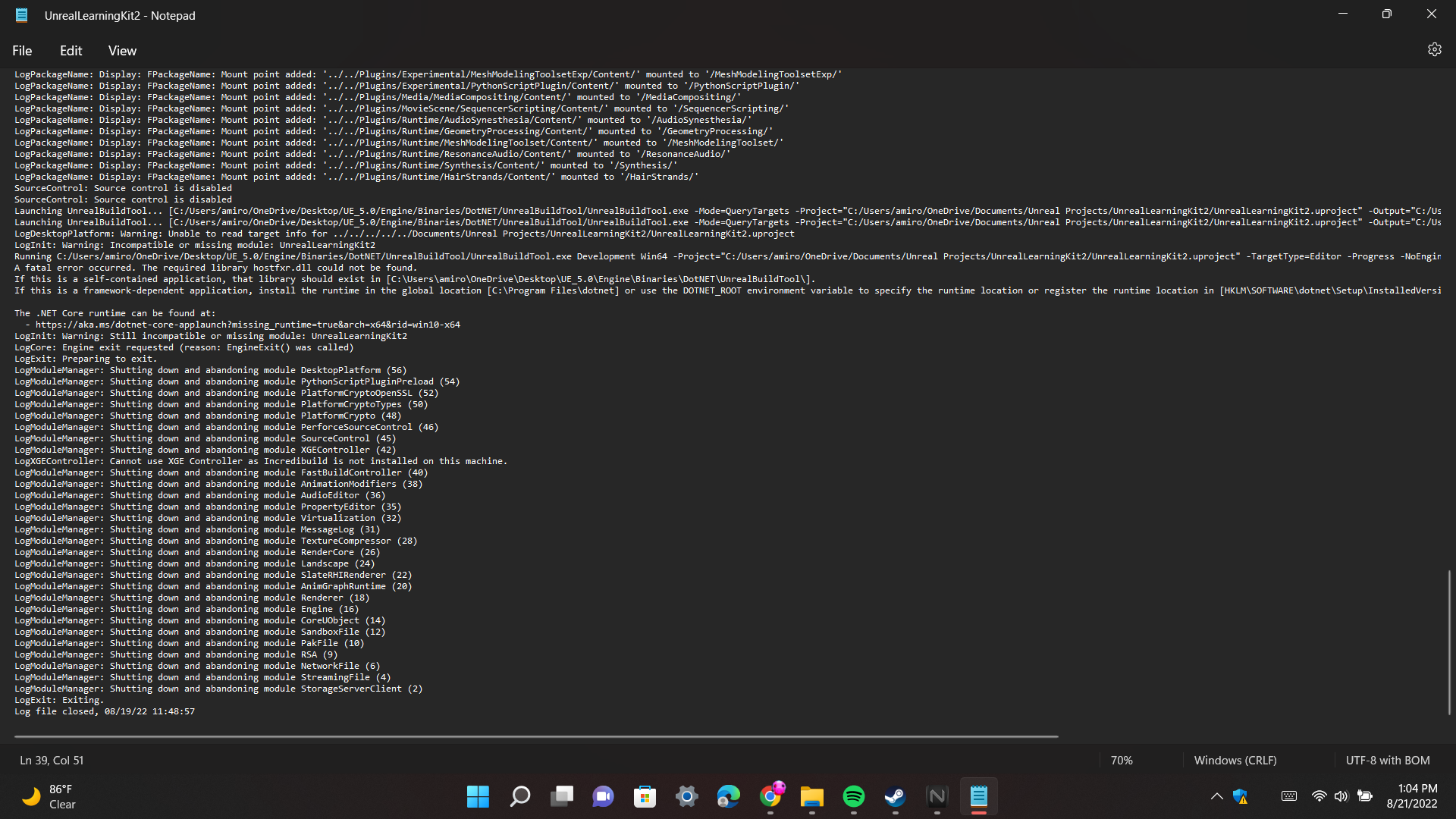Click 'A fatal error occurred' log line
Viewport: 1456px width, 819px height.
[x=216, y=268]
